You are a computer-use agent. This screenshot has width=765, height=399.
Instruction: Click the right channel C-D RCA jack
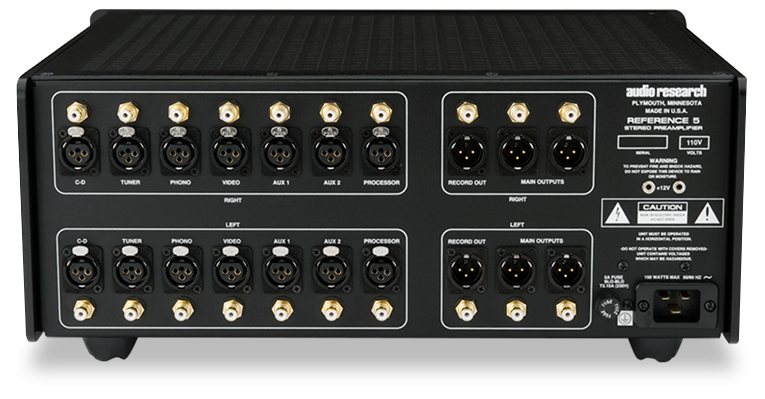78,113
